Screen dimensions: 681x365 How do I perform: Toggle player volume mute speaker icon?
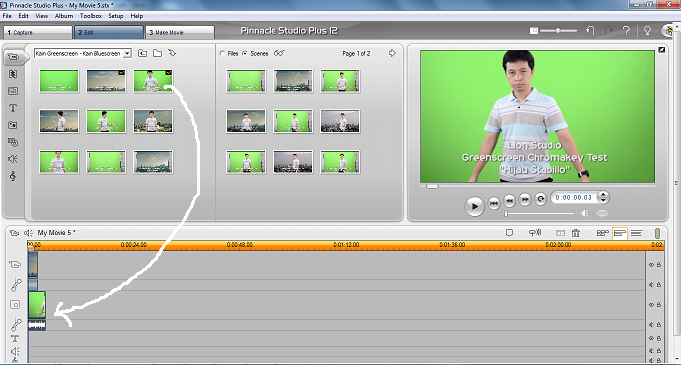pos(585,213)
